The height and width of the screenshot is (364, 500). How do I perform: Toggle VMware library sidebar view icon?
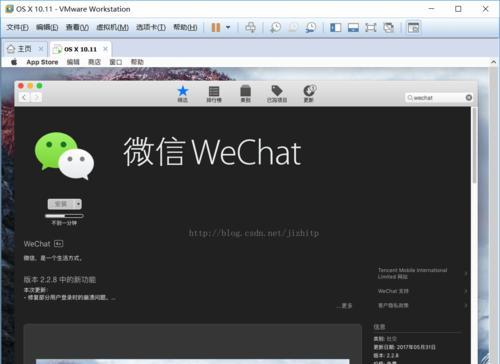click(x=336, y=27)
